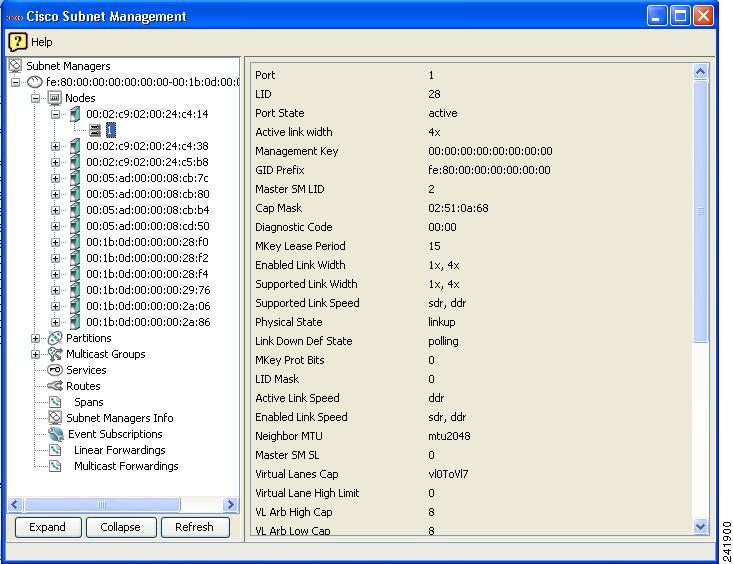Click node icon for 00:1b:0d:00:00:00:2a:86
The height and width of the screenshot is (564, 733).
point(75,322)
